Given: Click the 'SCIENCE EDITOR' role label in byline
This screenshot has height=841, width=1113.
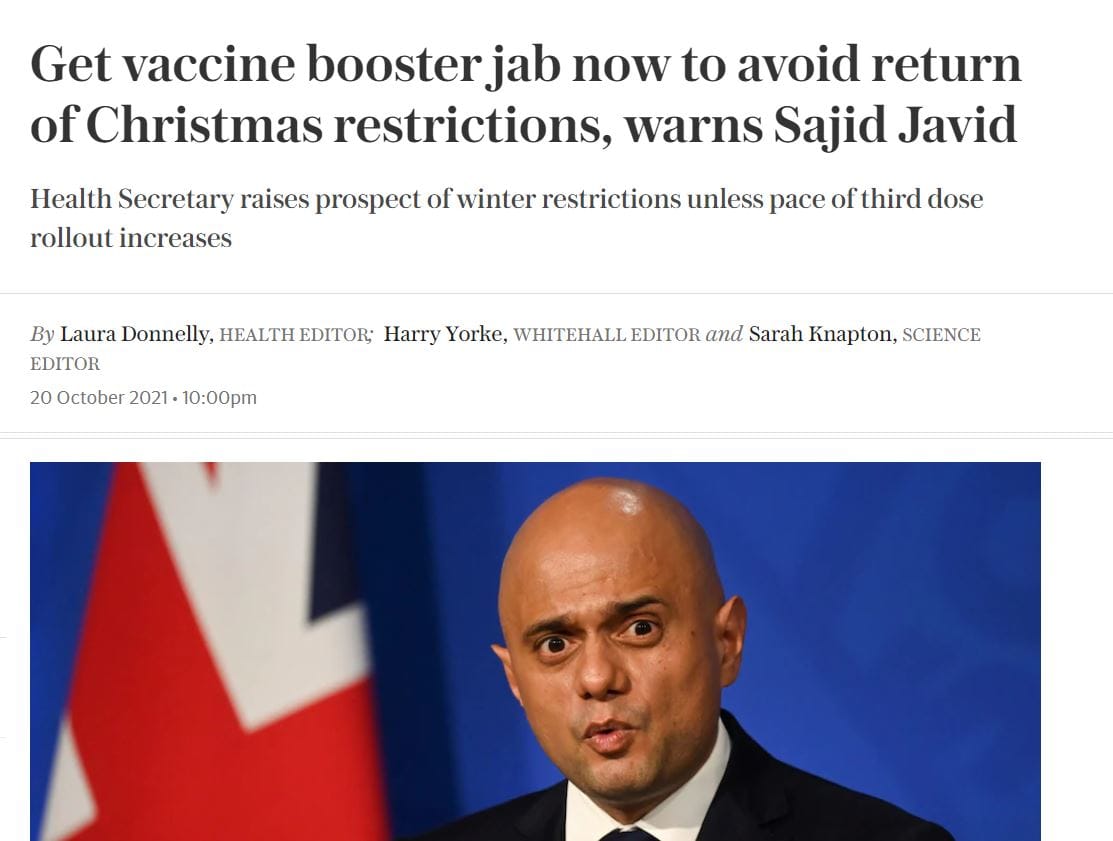Looking at the screenshot, I should [x=505, y=349].
